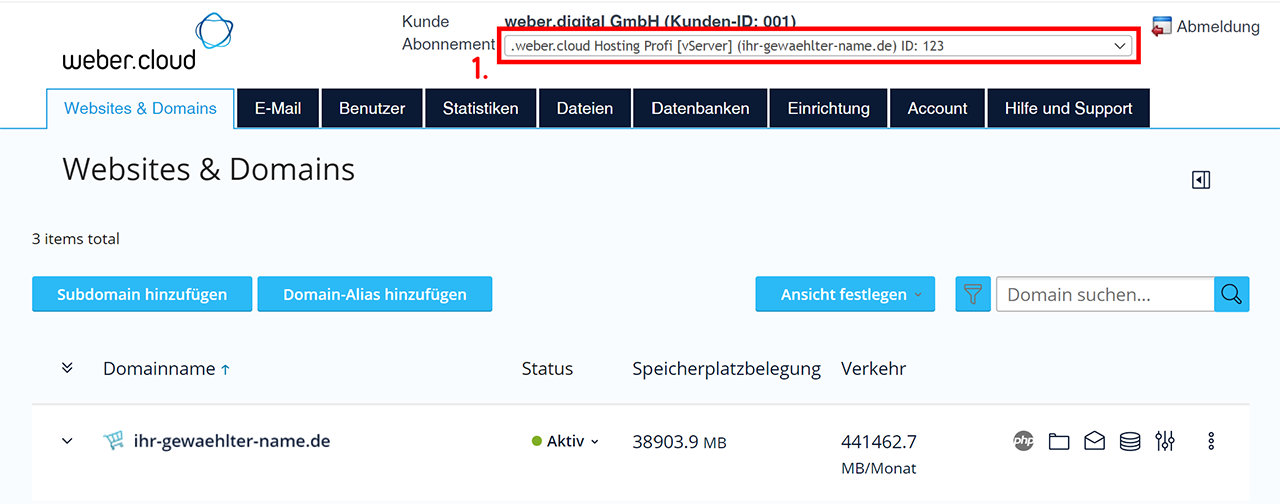Open the Abonnement subscription dropdown
The image size is (1280, 504).
click(818, 46)
